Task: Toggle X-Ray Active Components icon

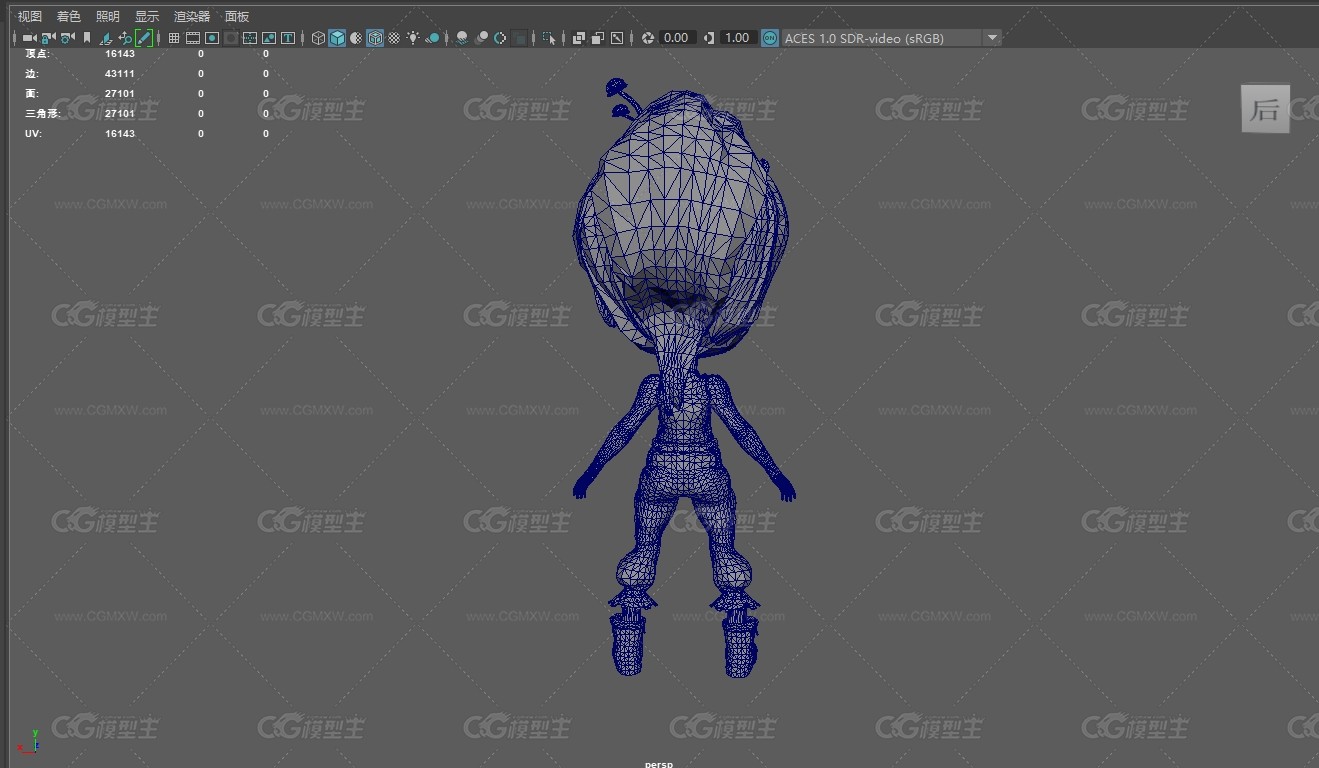Action: [597, 38]
